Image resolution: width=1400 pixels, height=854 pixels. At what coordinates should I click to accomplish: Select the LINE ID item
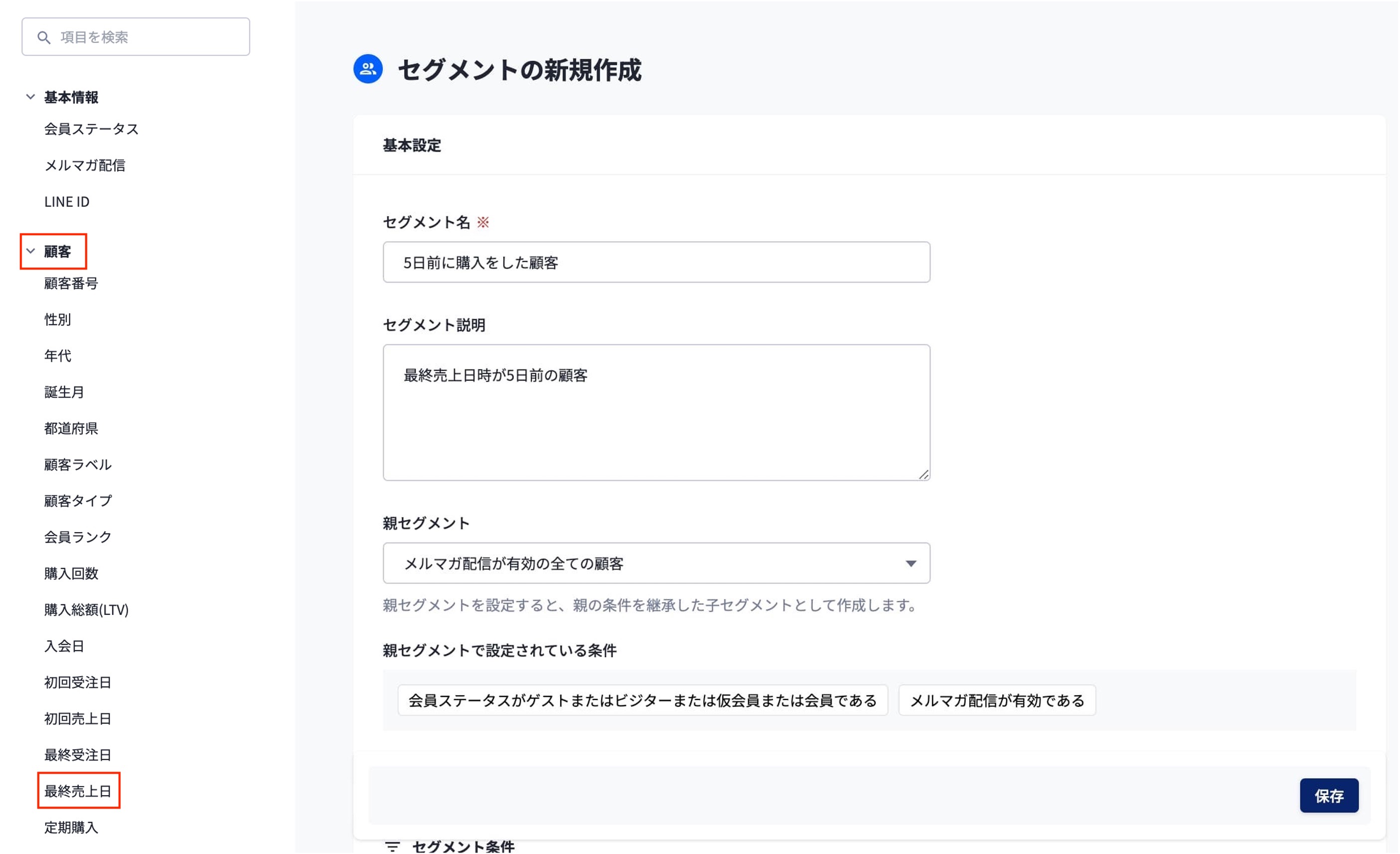67,202
